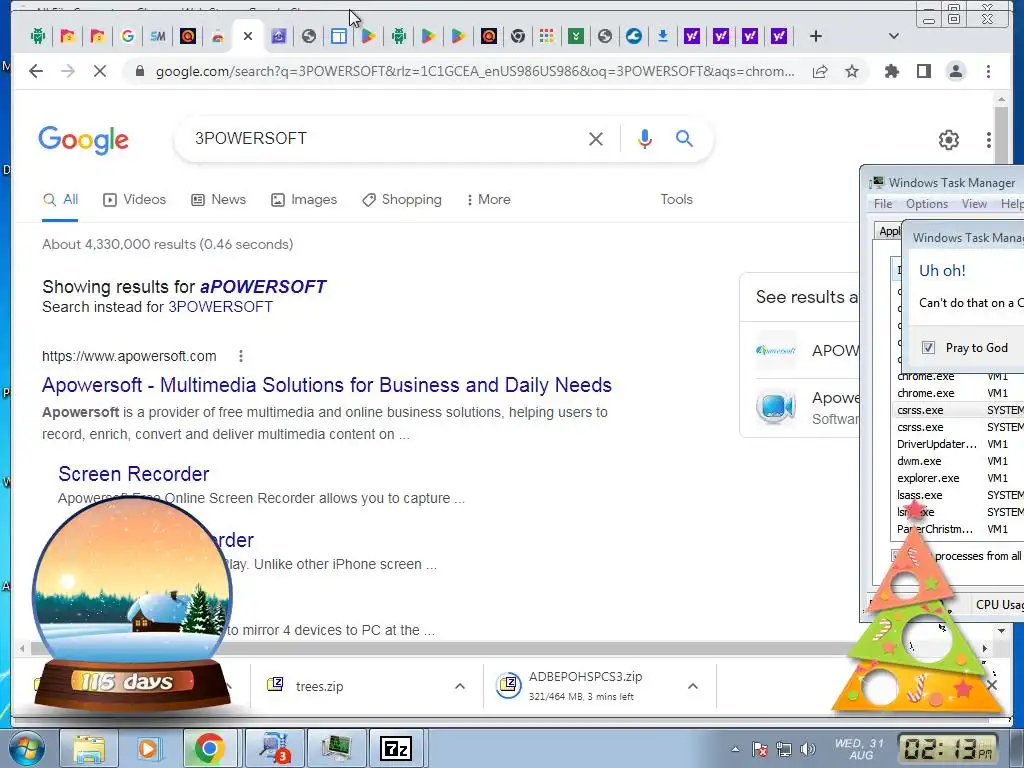Click the snow globe 115 days gadget

pyautogui.click(x=132, y=606)
